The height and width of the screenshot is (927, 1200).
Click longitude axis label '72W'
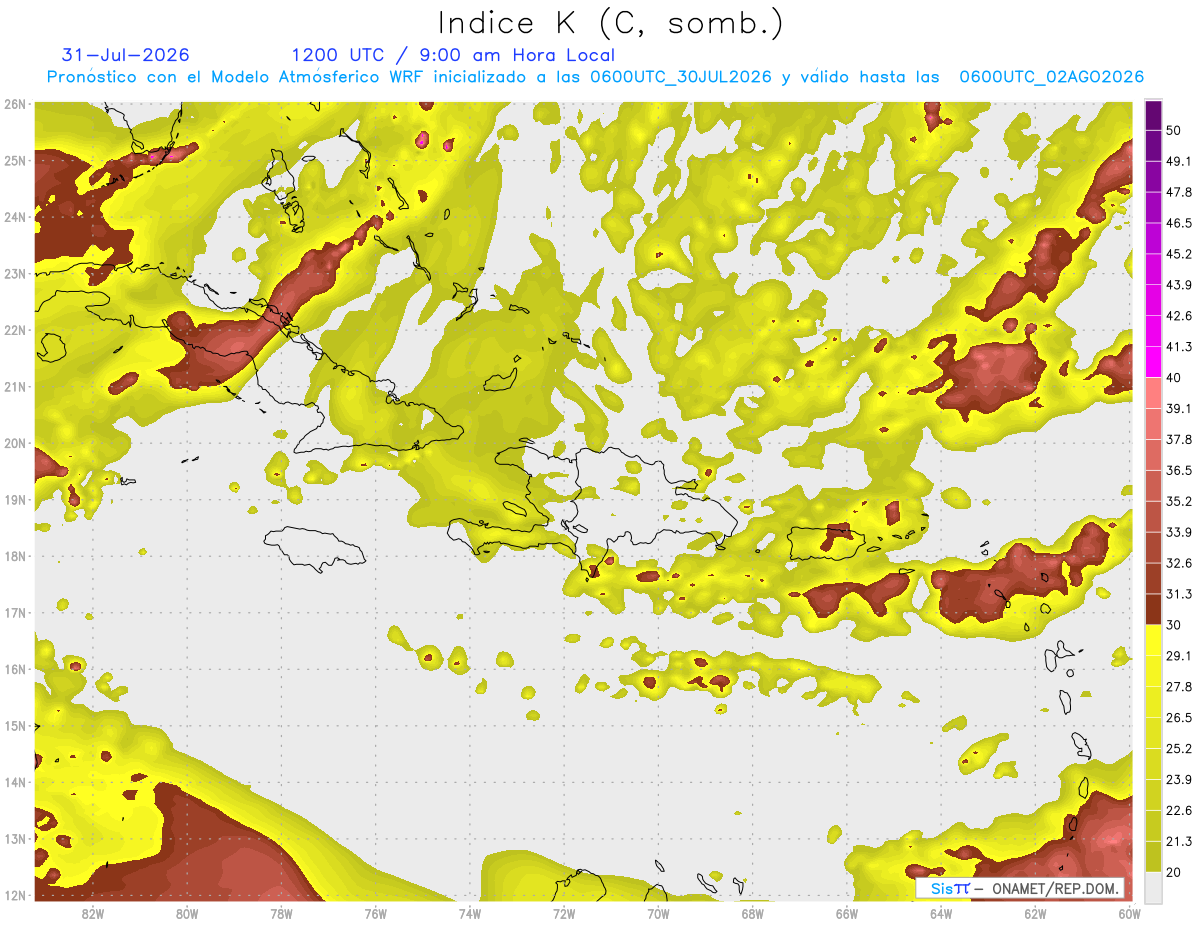pos(563,914)
